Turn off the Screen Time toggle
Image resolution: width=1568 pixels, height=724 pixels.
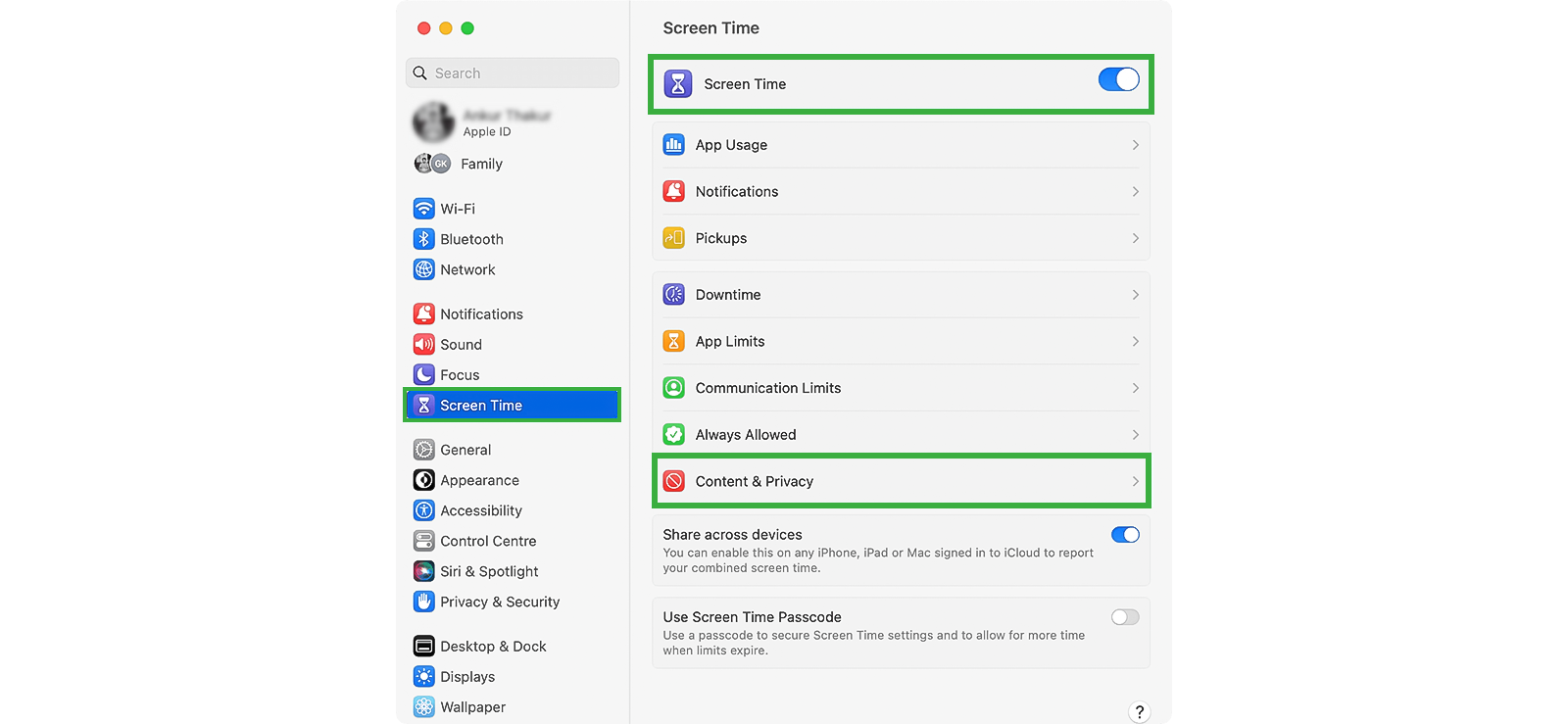tap(1118, 80)
